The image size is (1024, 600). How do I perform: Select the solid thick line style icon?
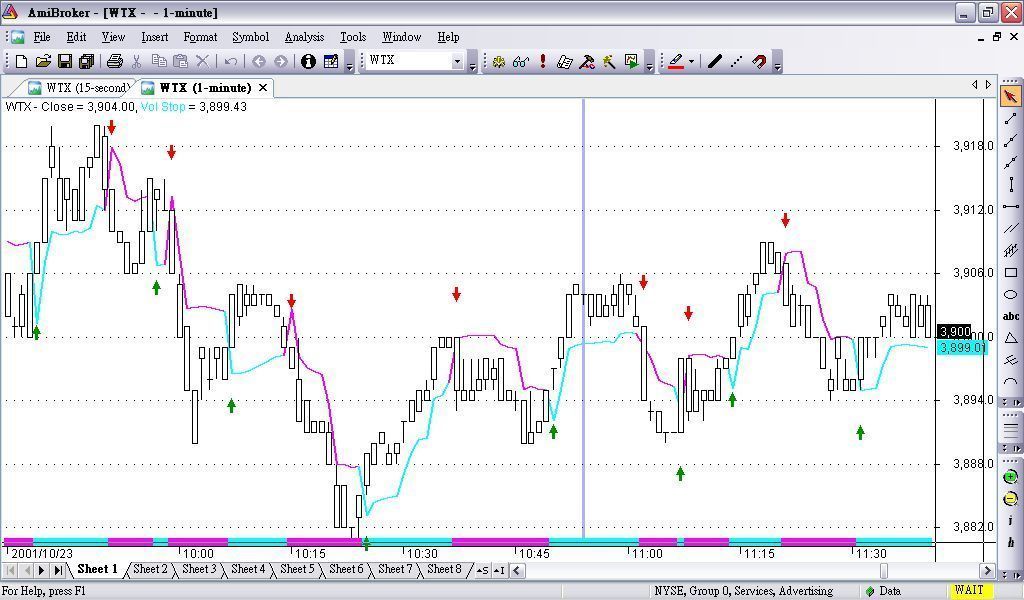point(715,61)
